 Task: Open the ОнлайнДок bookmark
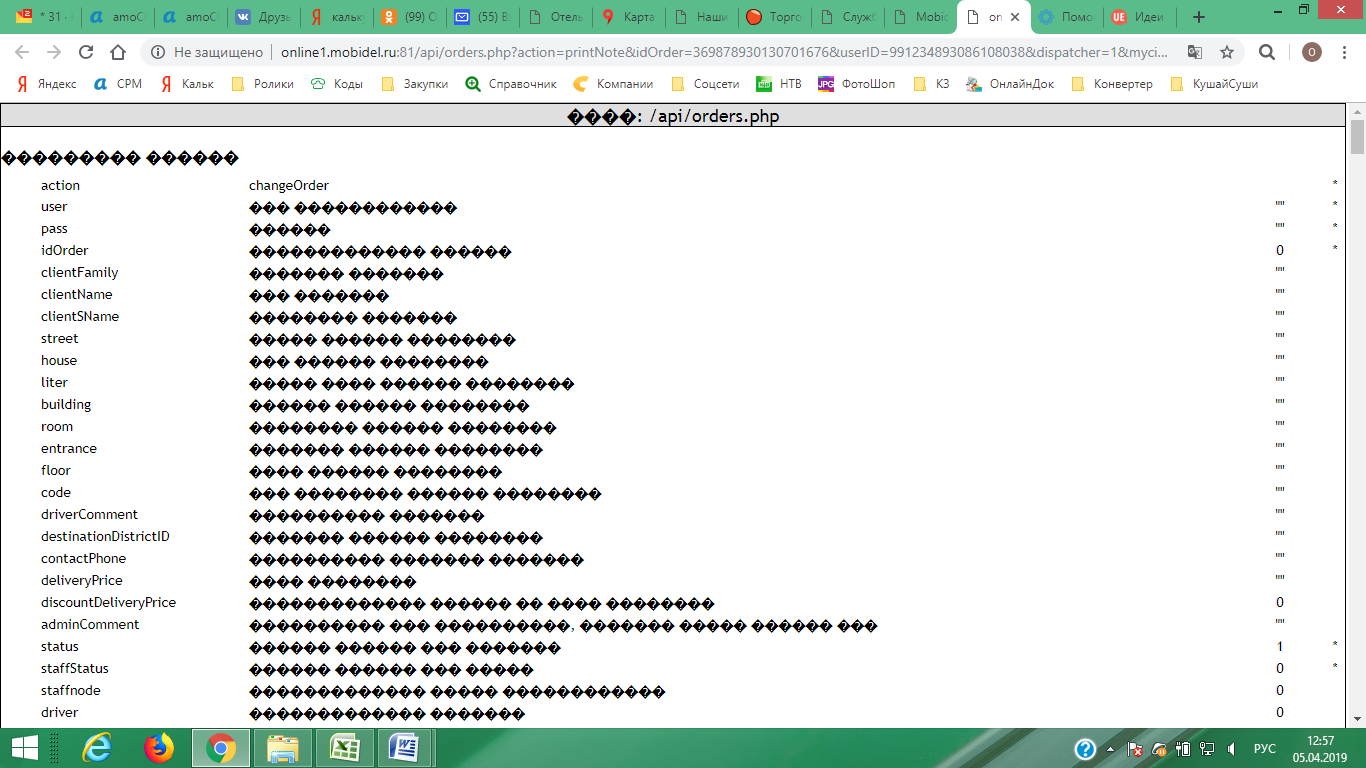[x=1011, y=84]
